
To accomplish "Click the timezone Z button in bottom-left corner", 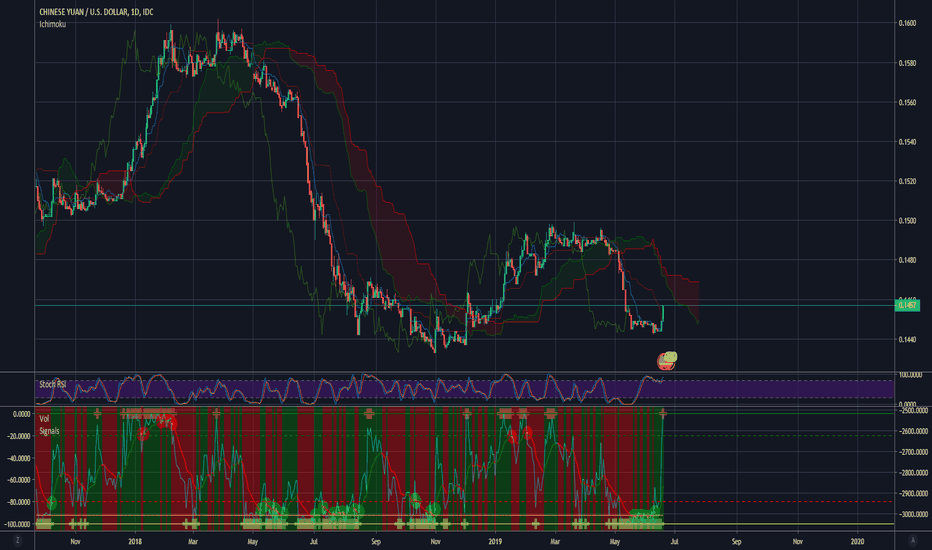I will click(x=17, y=540).
